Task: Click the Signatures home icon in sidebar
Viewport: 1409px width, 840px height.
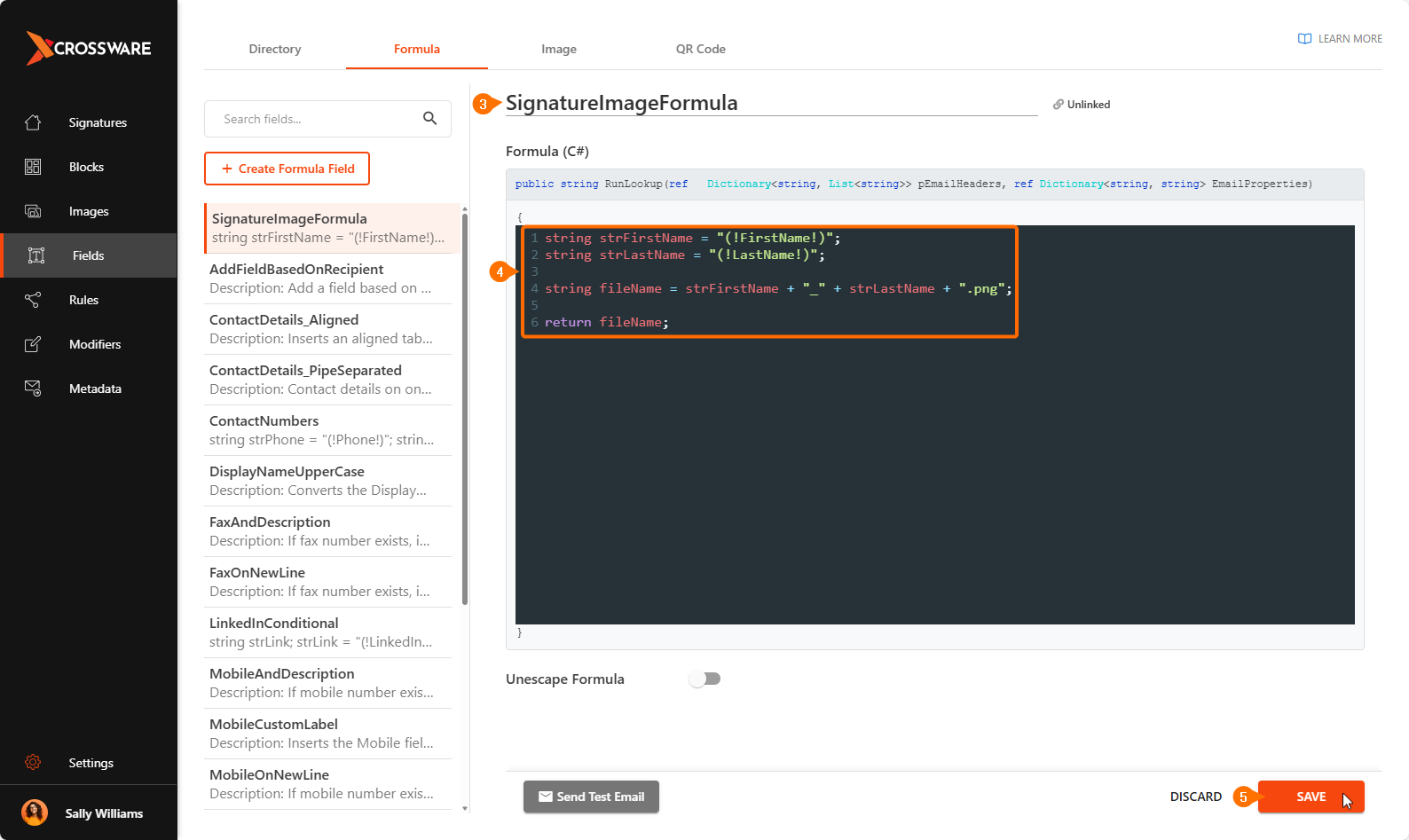Action: click(x=33, y=122)
